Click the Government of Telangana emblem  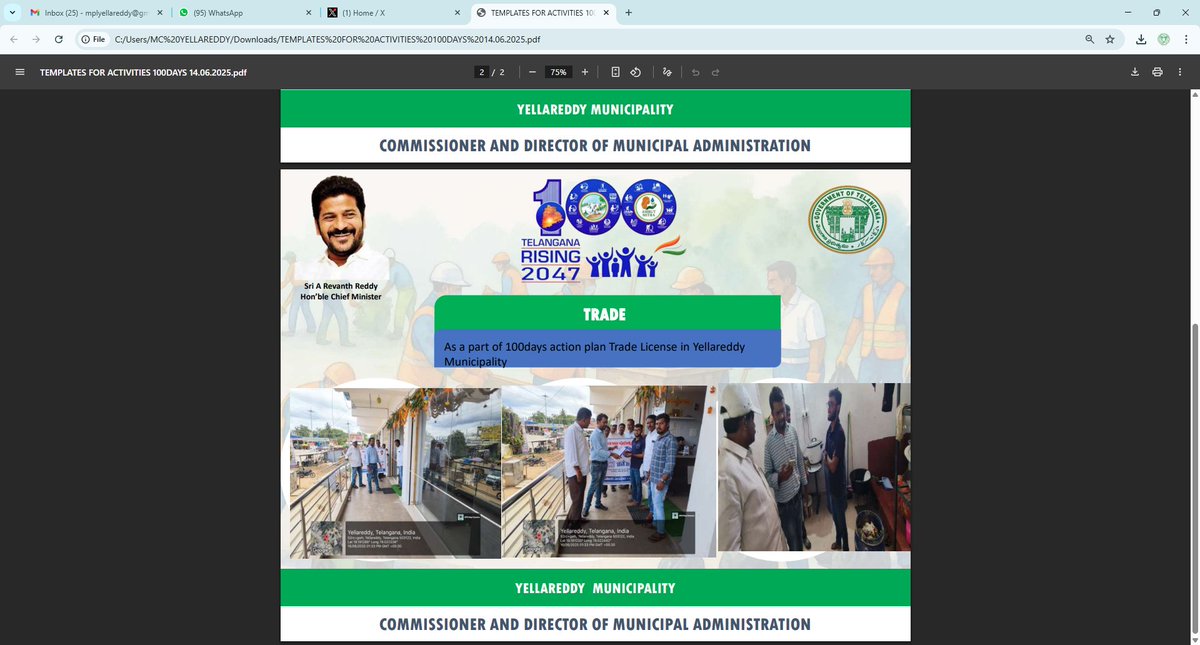tap(846, 219)
